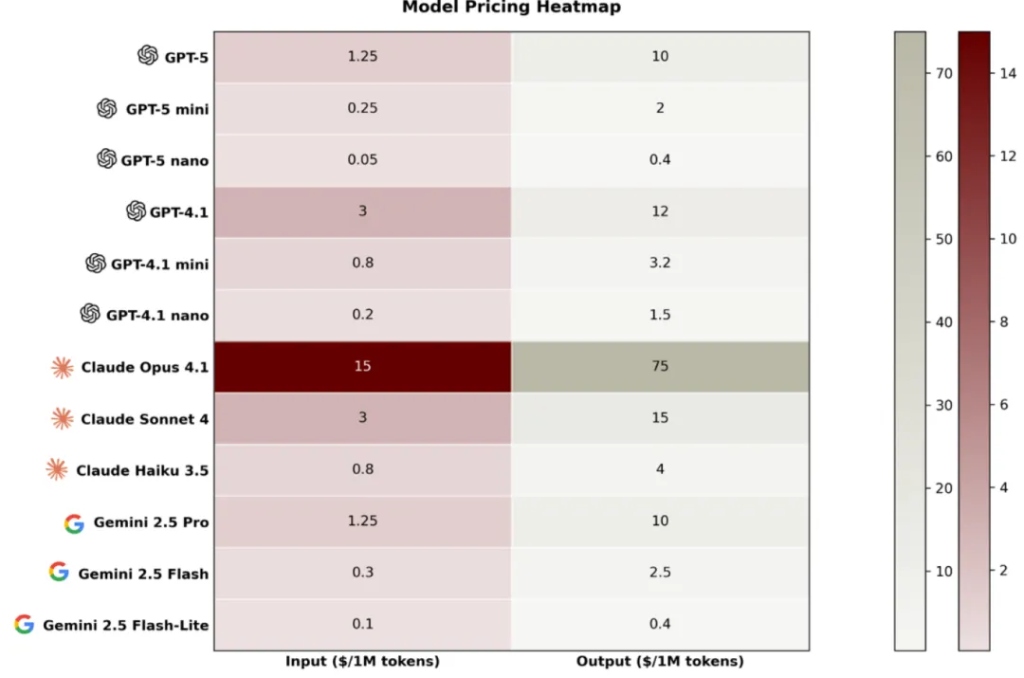Screen dimensions: 1024x678
Task: Select the Claude Opus 4.1 output cell showing 75
Action: (660, 366)
